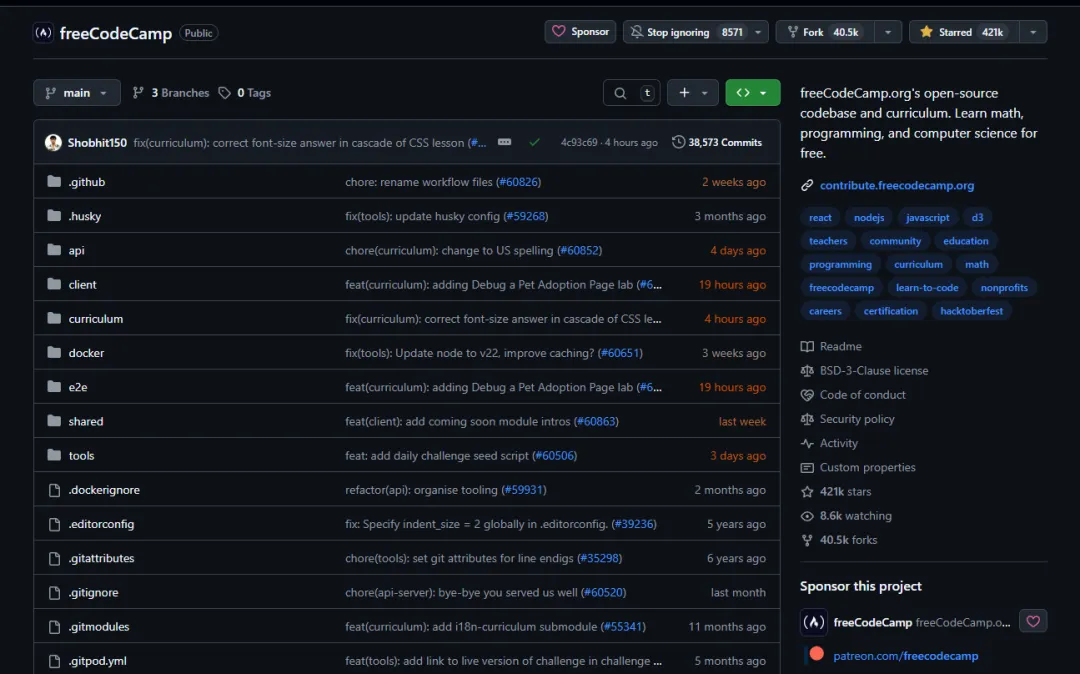Image resolution: width=1080 pixels, height=674 pixels.
Task: Click the fork icon beside 40.5k forks
Action: [807, 540]
